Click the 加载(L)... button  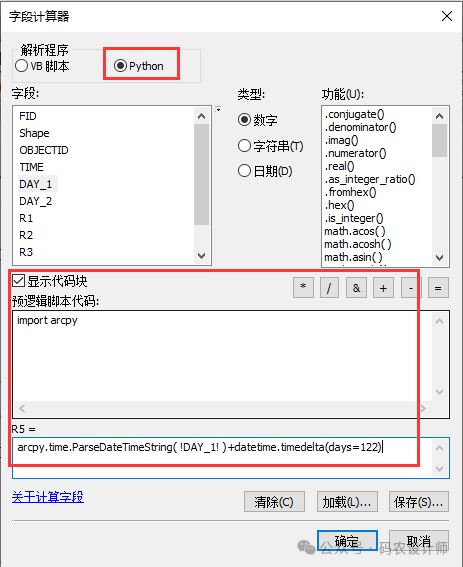(x=347, y=502)
